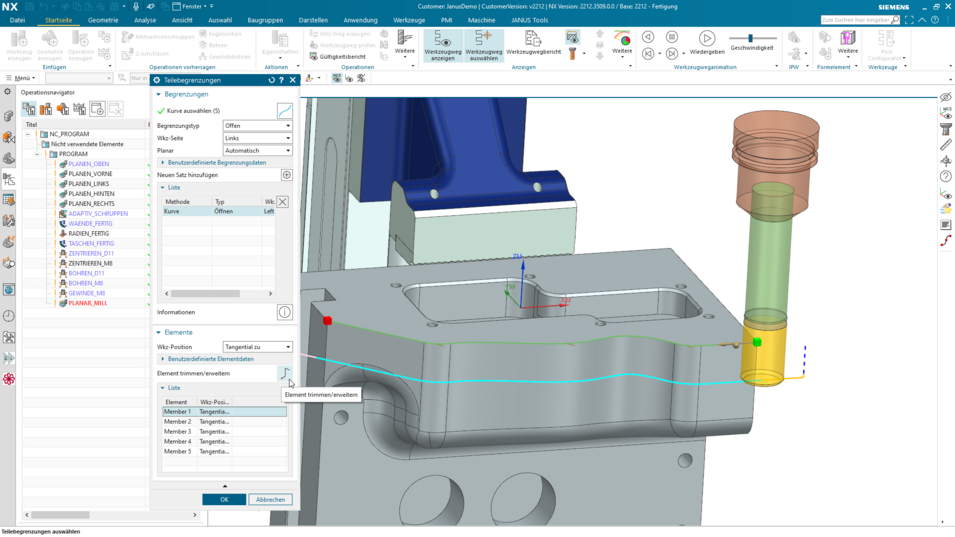
Task: Collapse the dialog with the bottom arrow
Action: pos(225,486)
